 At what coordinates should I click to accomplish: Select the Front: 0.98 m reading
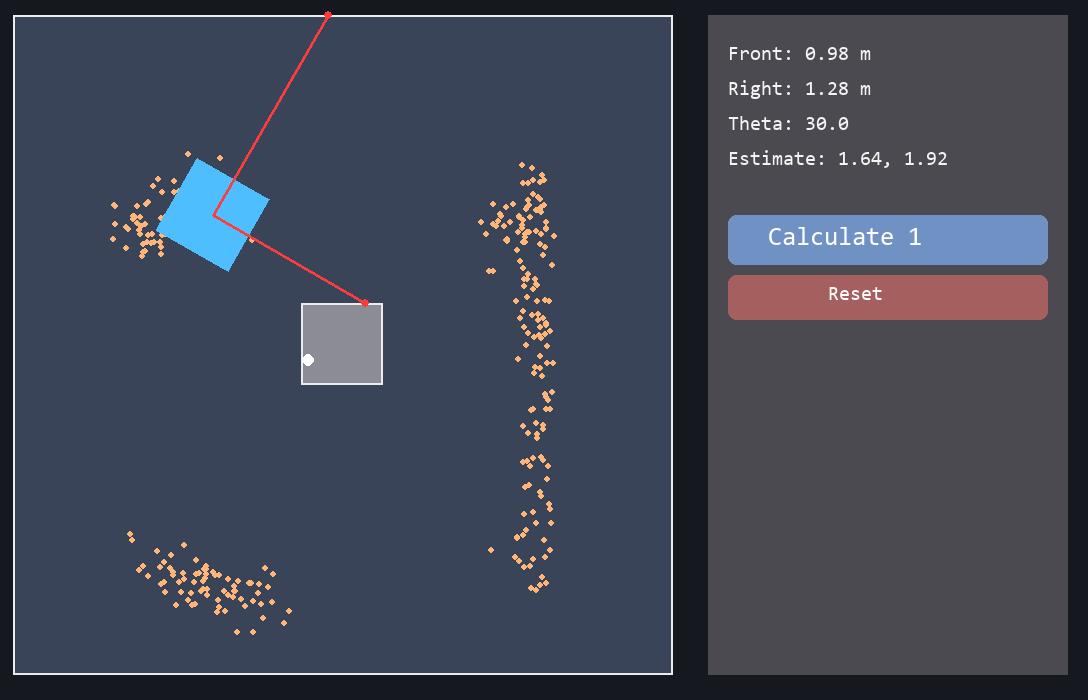799,54
